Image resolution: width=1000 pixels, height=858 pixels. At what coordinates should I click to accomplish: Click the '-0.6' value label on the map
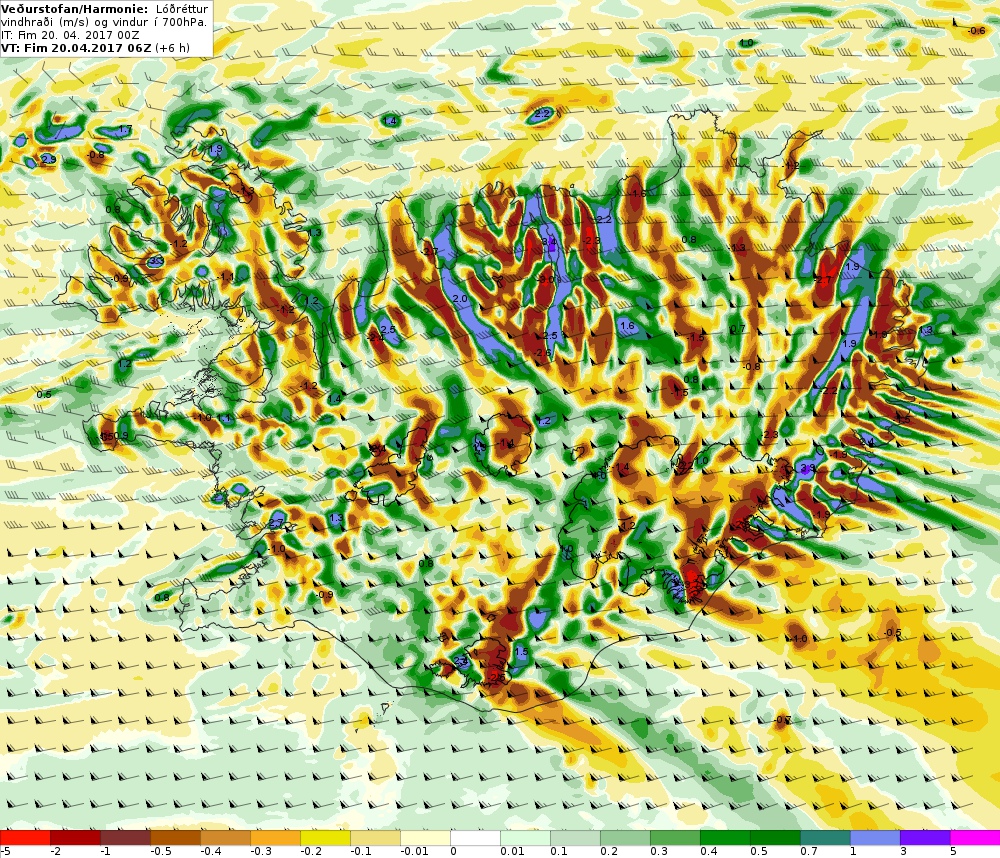coord(976,31)
